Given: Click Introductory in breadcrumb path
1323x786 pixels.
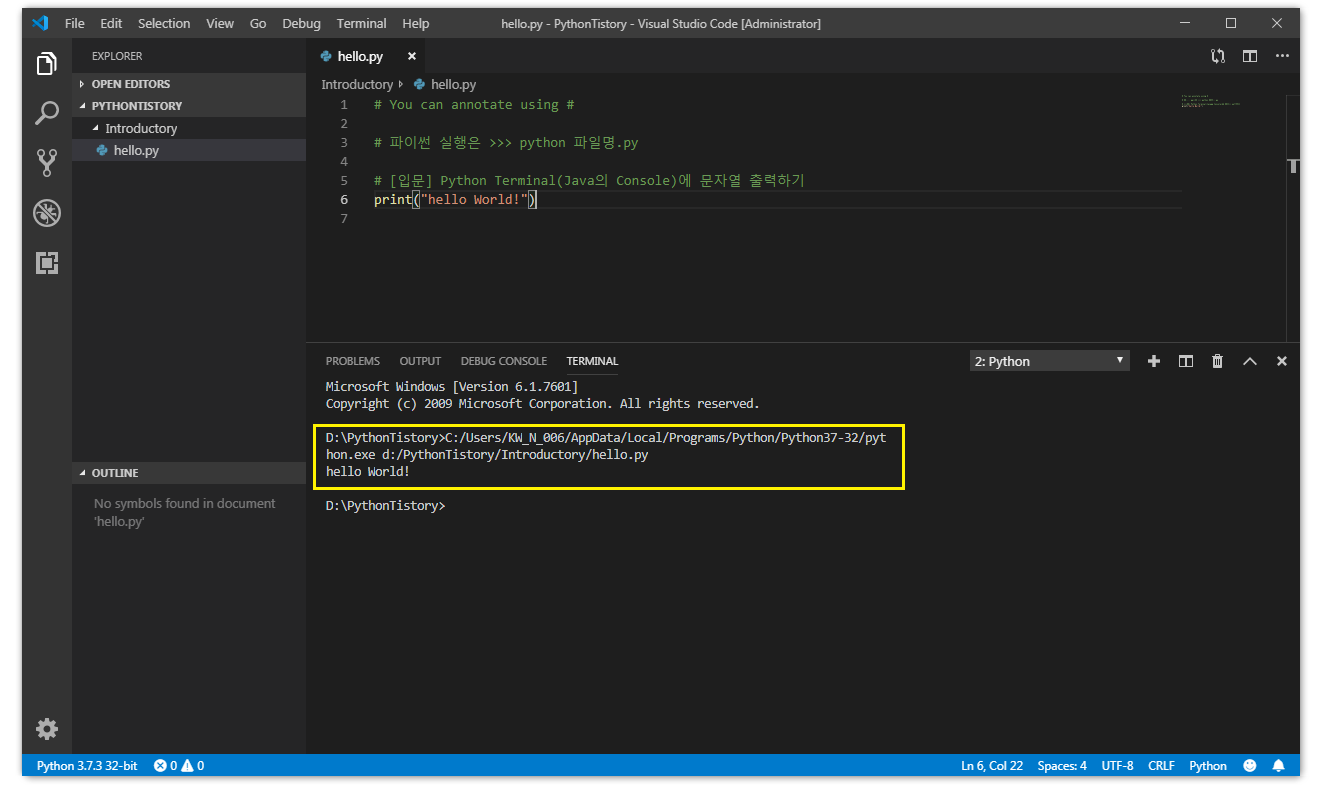Looking at the screenshot, I should point(357,85).
